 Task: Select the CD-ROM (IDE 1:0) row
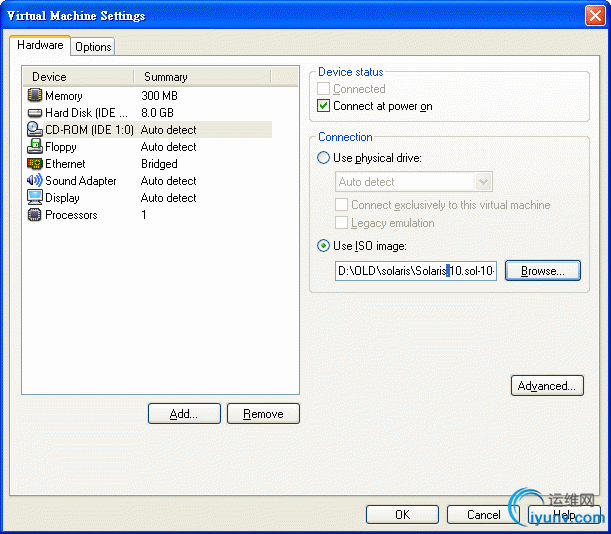[148, 129]
